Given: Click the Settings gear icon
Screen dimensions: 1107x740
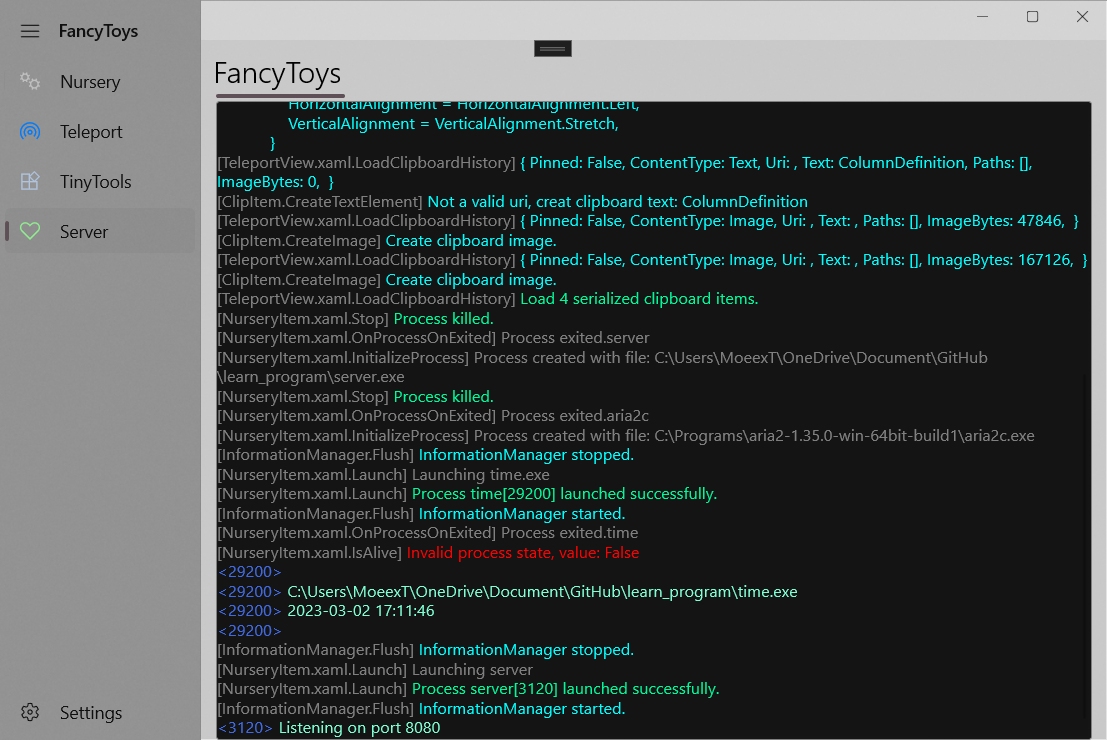Looking at the screenshot, I should coord(30,713).
